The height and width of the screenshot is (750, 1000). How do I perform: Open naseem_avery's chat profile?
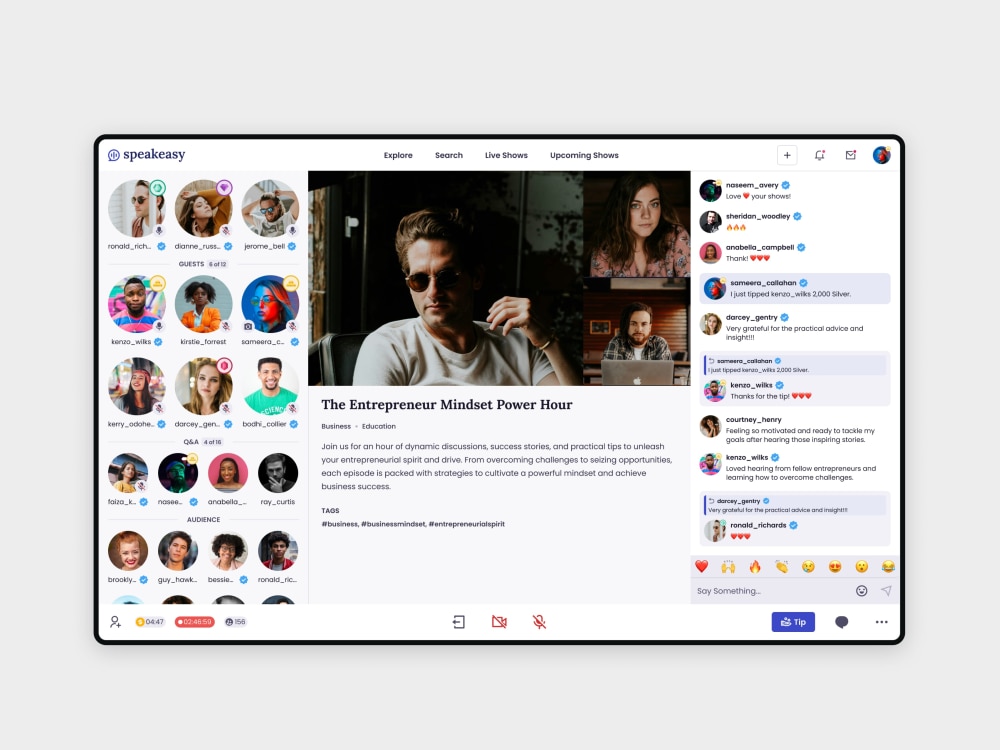tap(710, 190)
